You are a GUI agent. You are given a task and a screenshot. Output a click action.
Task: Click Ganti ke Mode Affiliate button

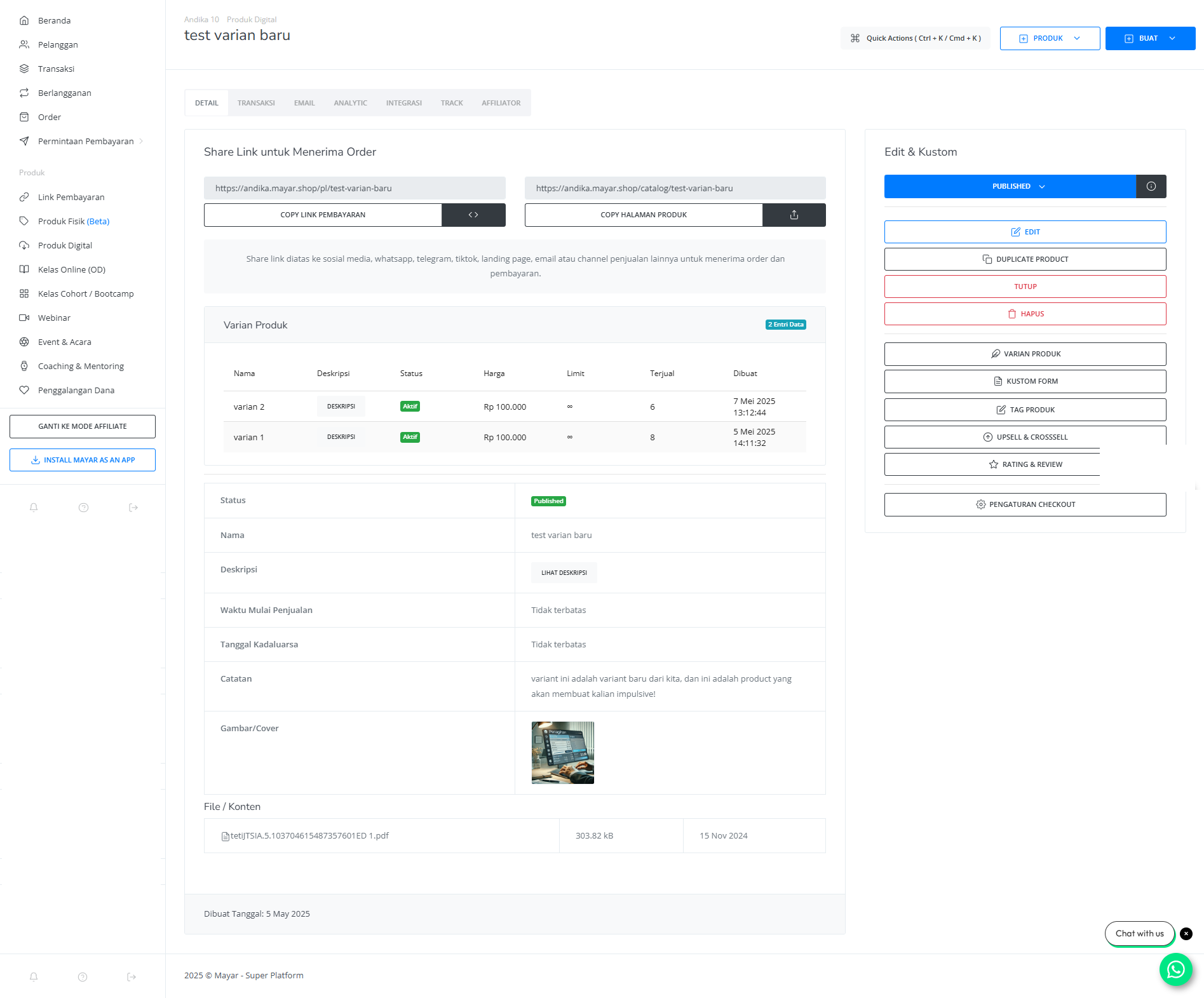tap(83, 426)
